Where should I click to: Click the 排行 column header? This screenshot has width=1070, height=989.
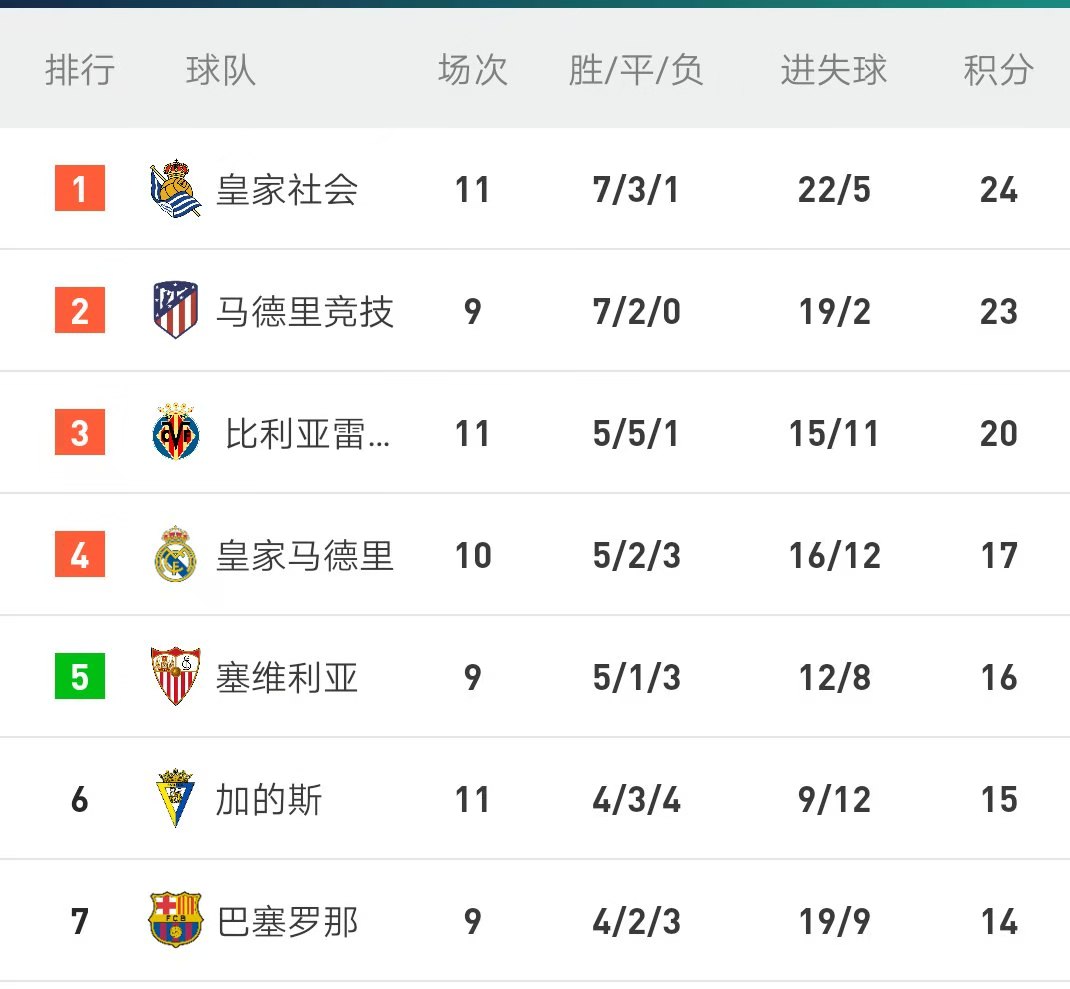(x=80, y=70)
